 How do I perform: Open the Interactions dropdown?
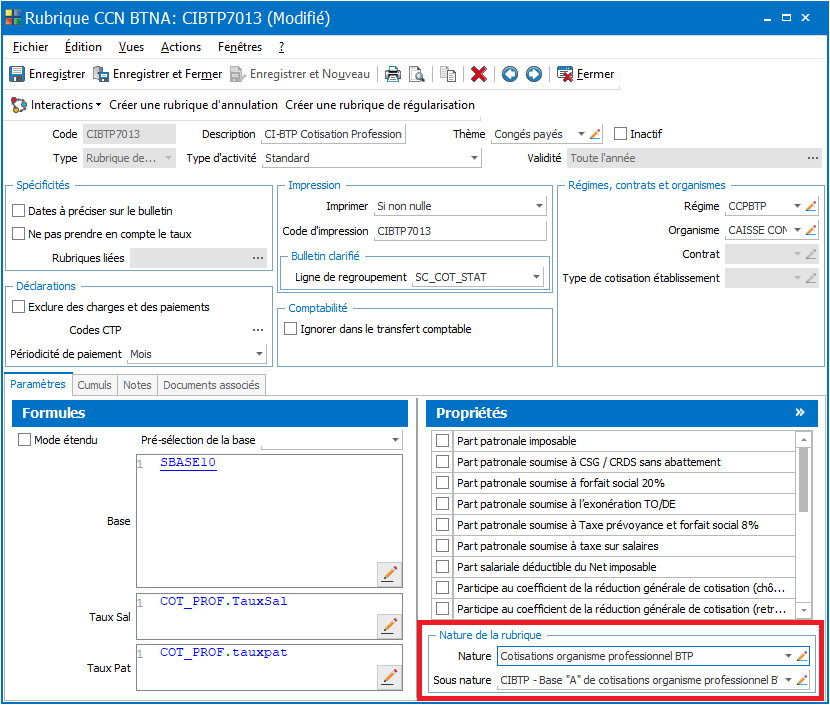click(x=56, y=105)
